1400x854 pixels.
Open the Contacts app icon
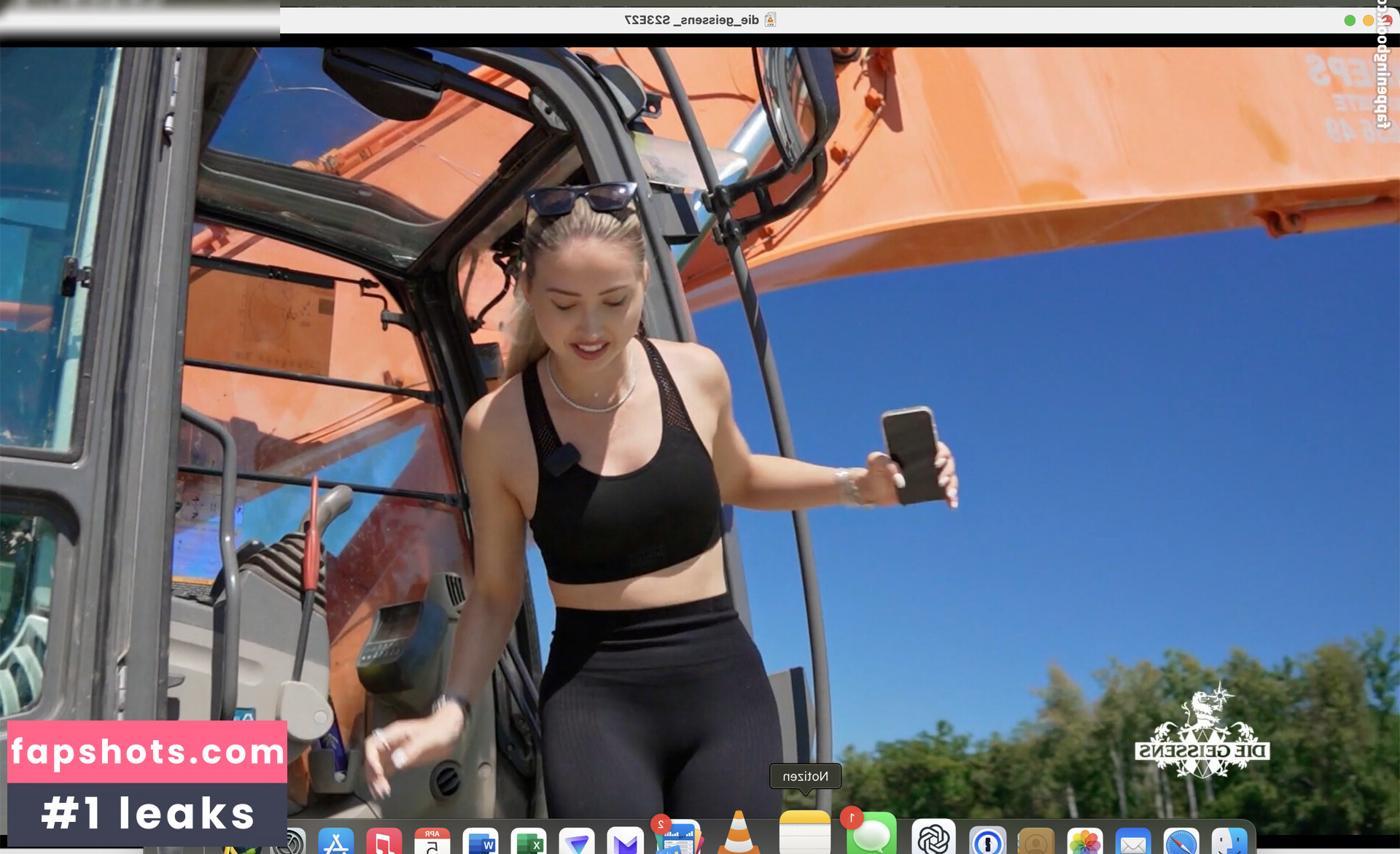(1036, 841)
